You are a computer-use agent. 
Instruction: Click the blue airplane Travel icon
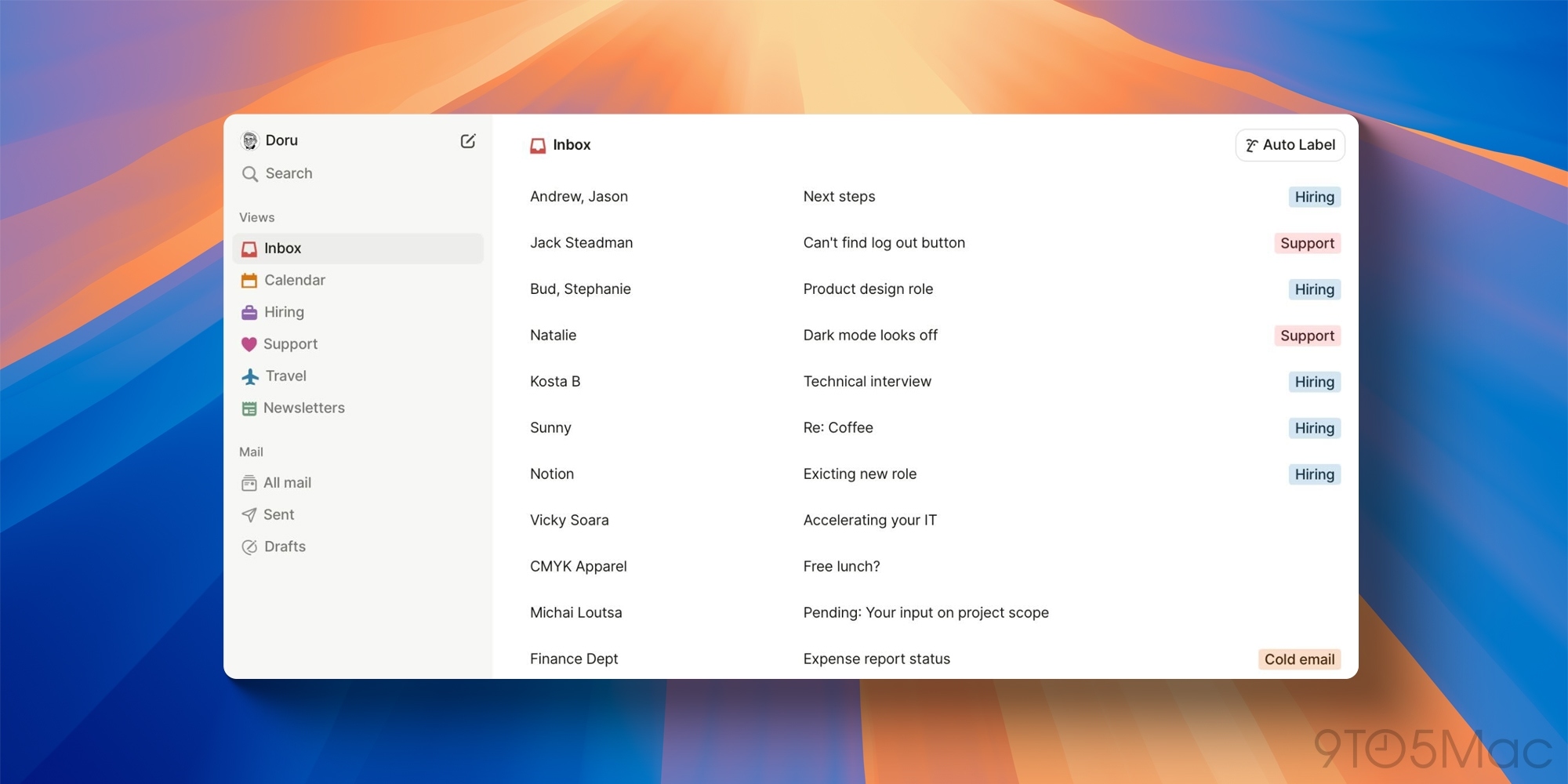pyautogui.click(x=250, y=376)
